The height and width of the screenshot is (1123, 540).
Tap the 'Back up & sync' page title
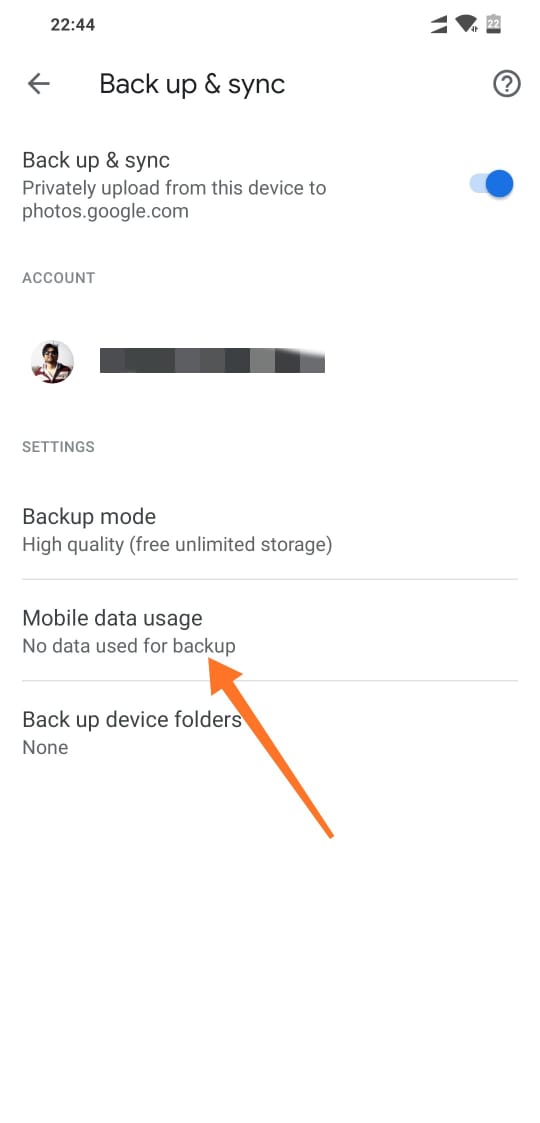click(x=192, y=85)
